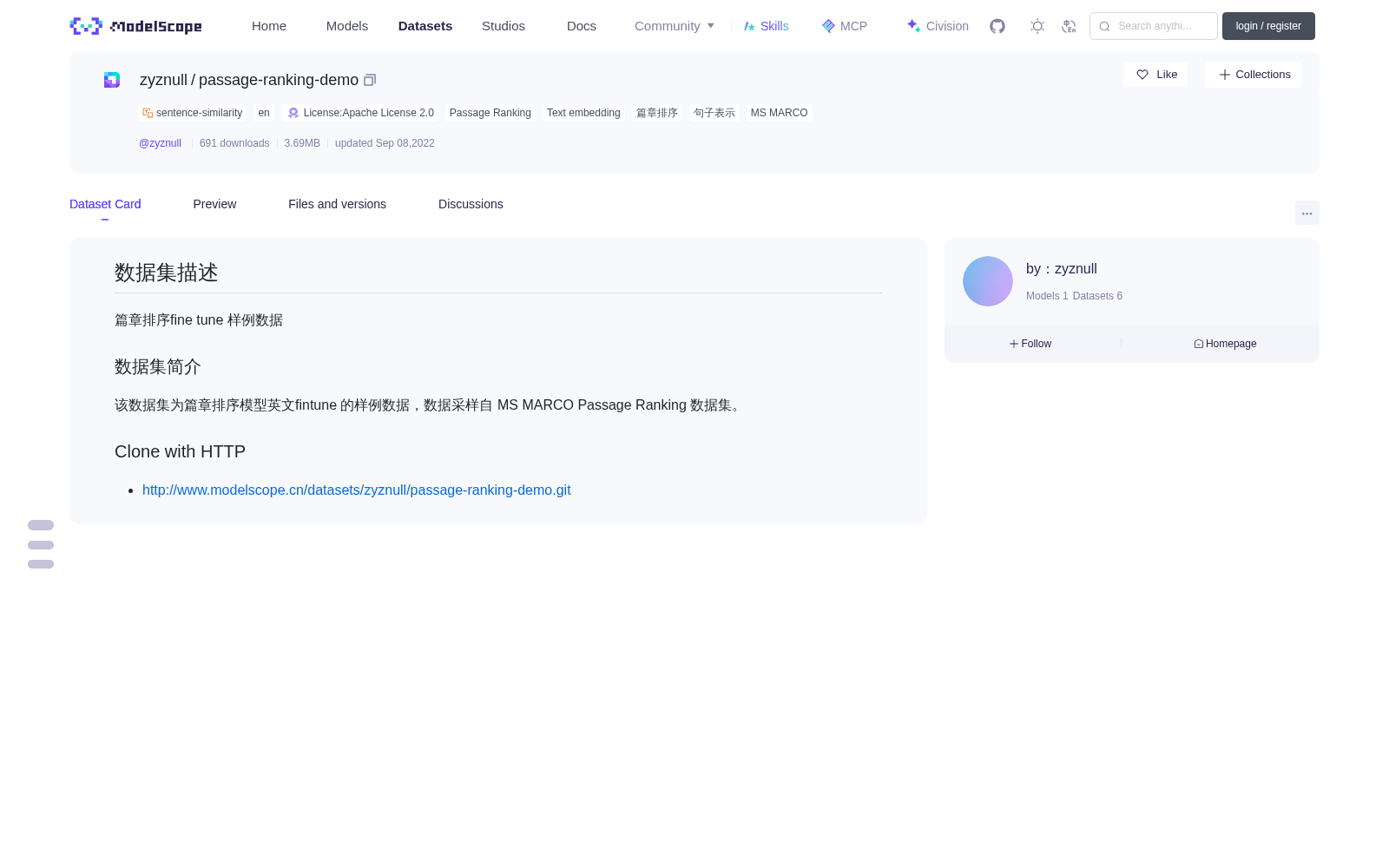Click the sentence-similarity task icon
The width and height of the screenshot is (1389, 868).
point(148,113)
